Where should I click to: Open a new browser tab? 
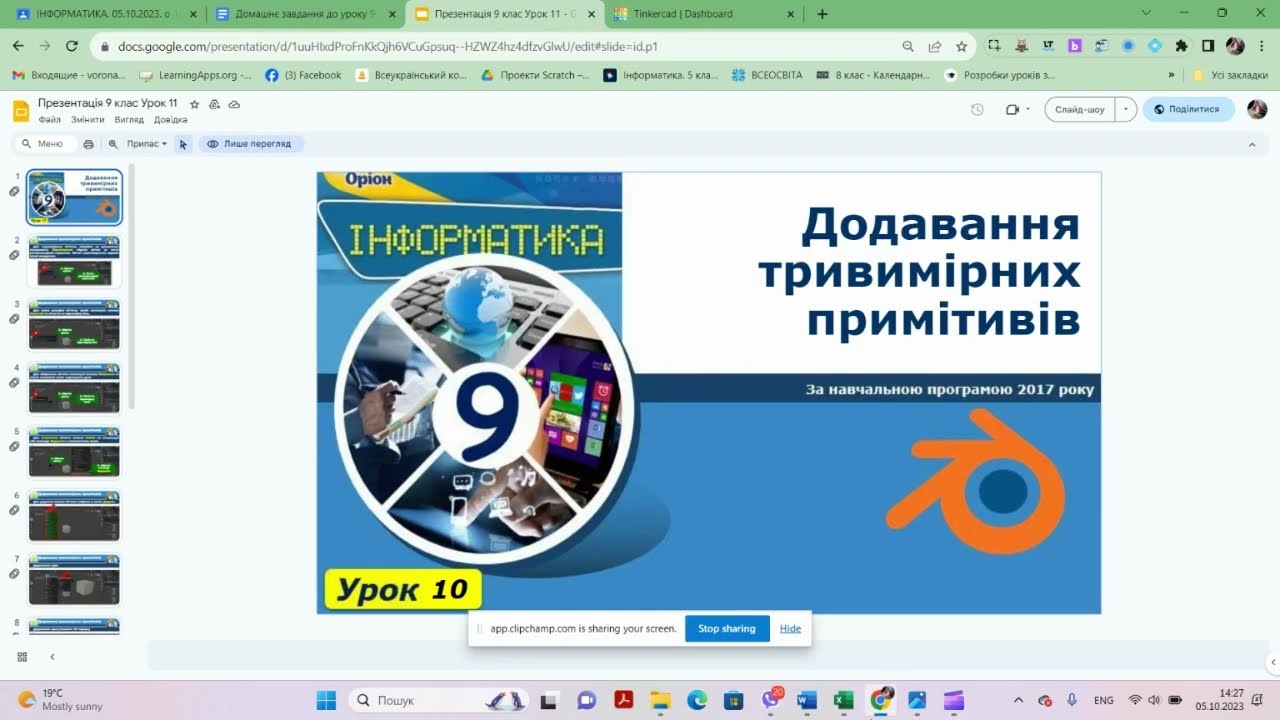822,14
